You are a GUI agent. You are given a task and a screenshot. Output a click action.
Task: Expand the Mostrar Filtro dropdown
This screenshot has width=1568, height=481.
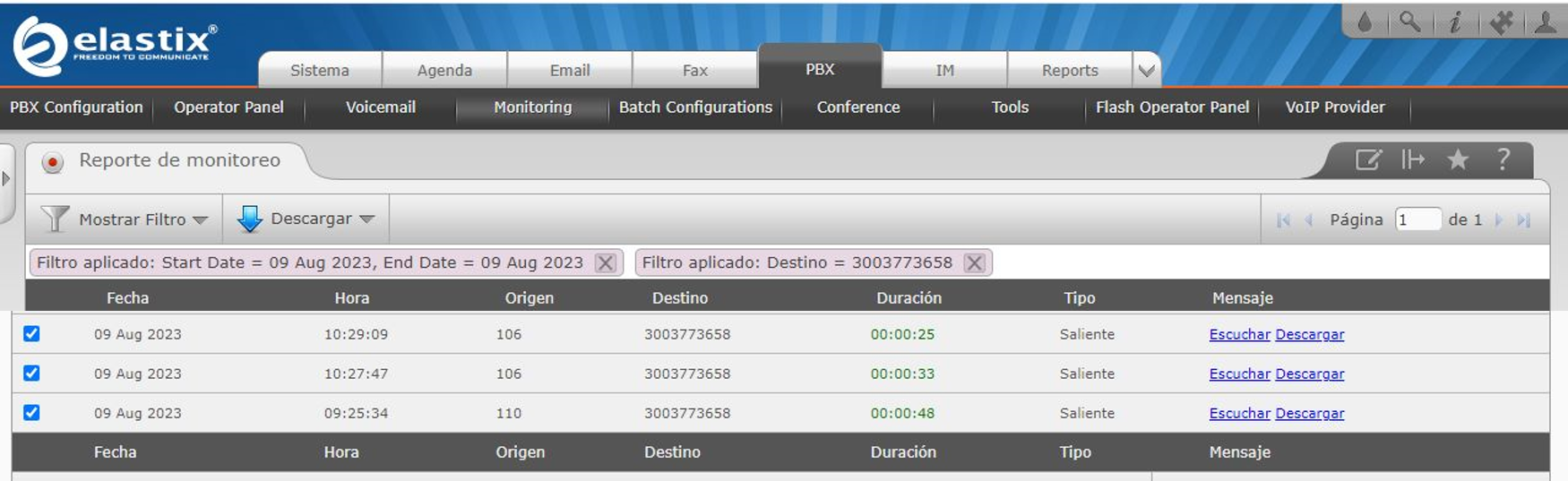(x=125, y=219)
